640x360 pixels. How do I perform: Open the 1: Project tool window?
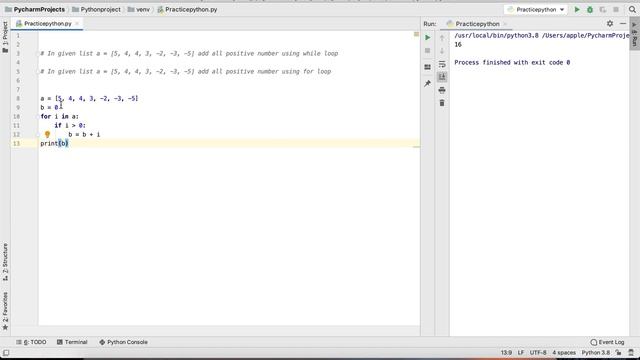tap(5, 37)
